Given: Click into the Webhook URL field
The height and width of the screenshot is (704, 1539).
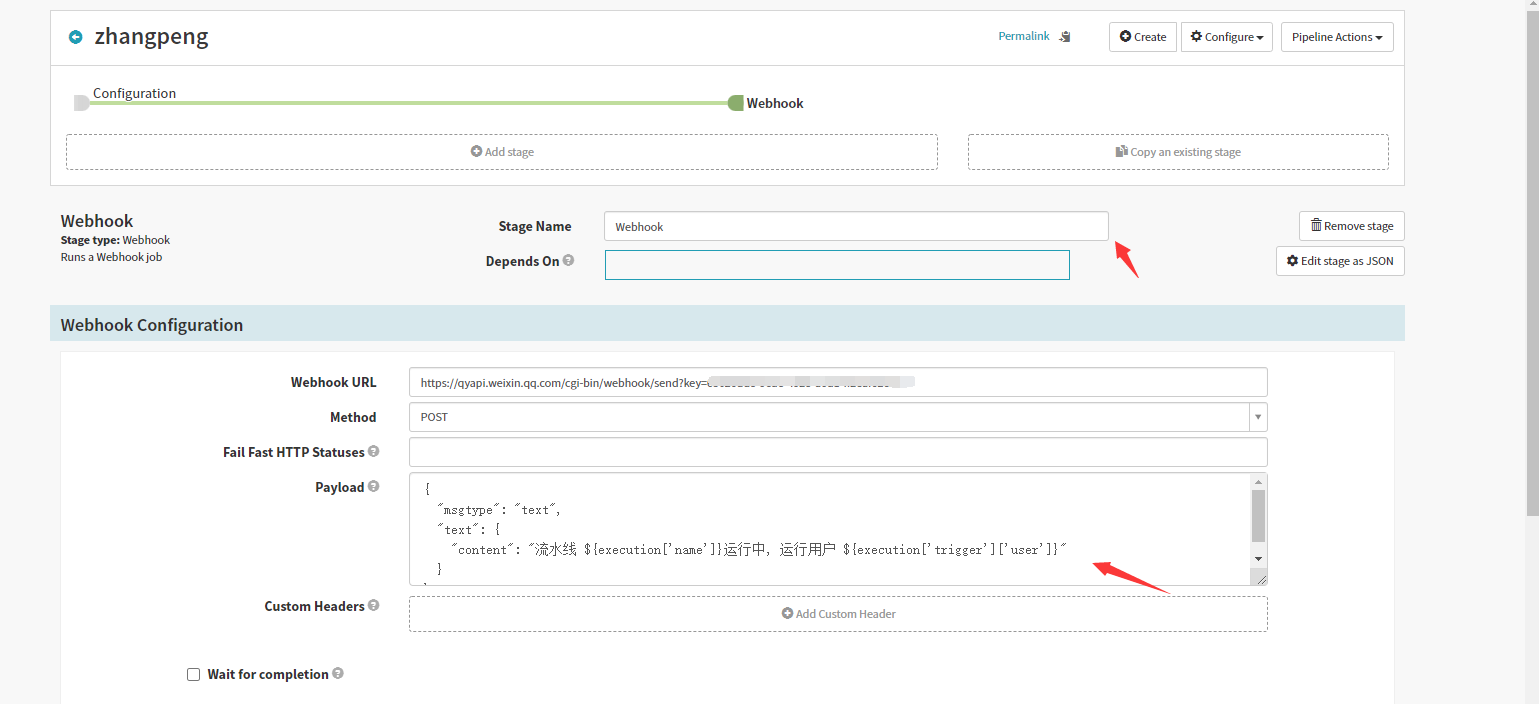Looking at the screenshot, I should pos(838,382).
